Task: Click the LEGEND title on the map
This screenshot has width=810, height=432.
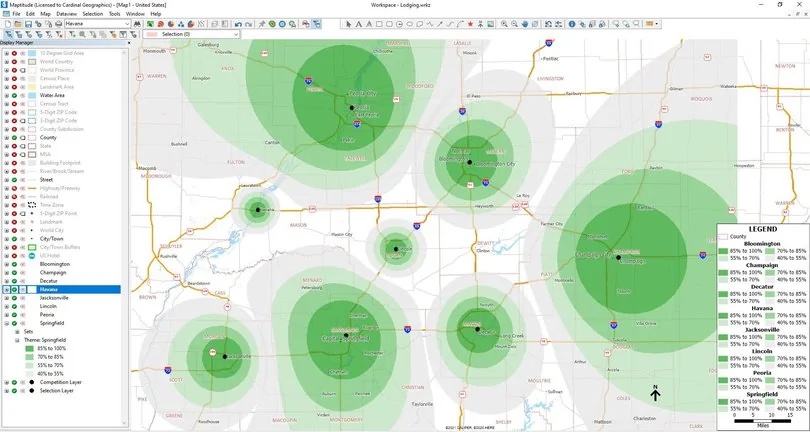Action: pos(762,228)
